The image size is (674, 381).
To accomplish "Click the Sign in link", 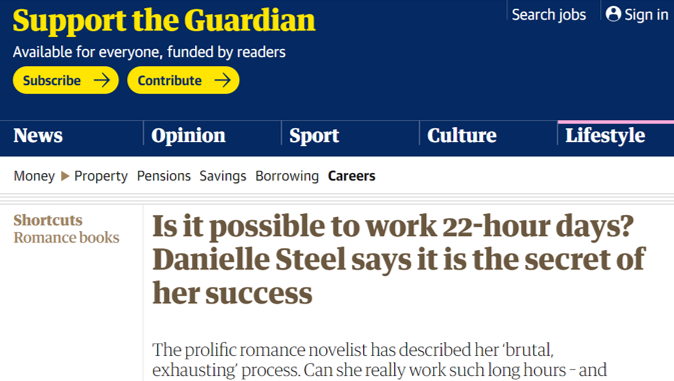I will (x=637, y=14).
